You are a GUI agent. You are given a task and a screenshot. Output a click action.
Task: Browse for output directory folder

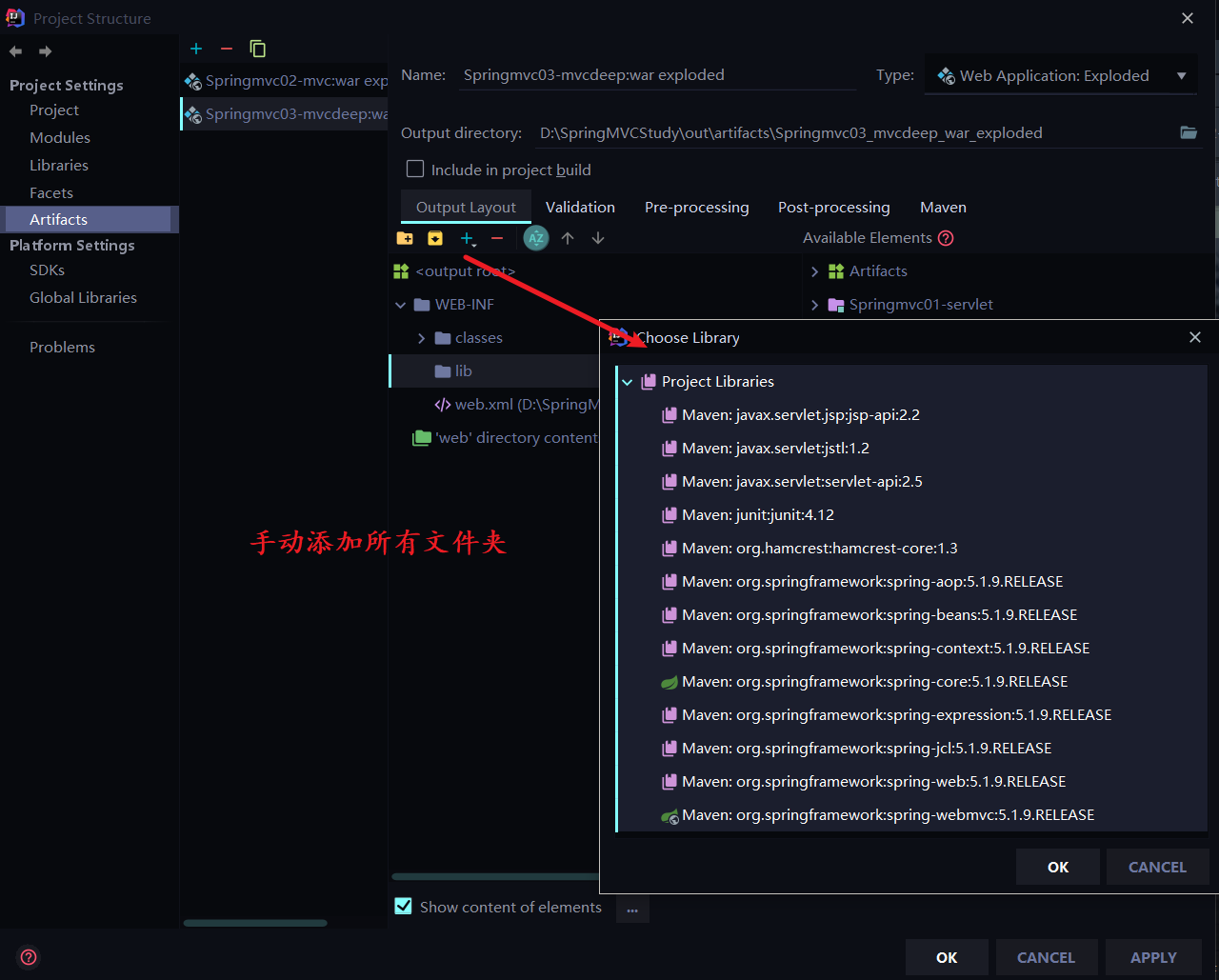(x=1189, y=132)
